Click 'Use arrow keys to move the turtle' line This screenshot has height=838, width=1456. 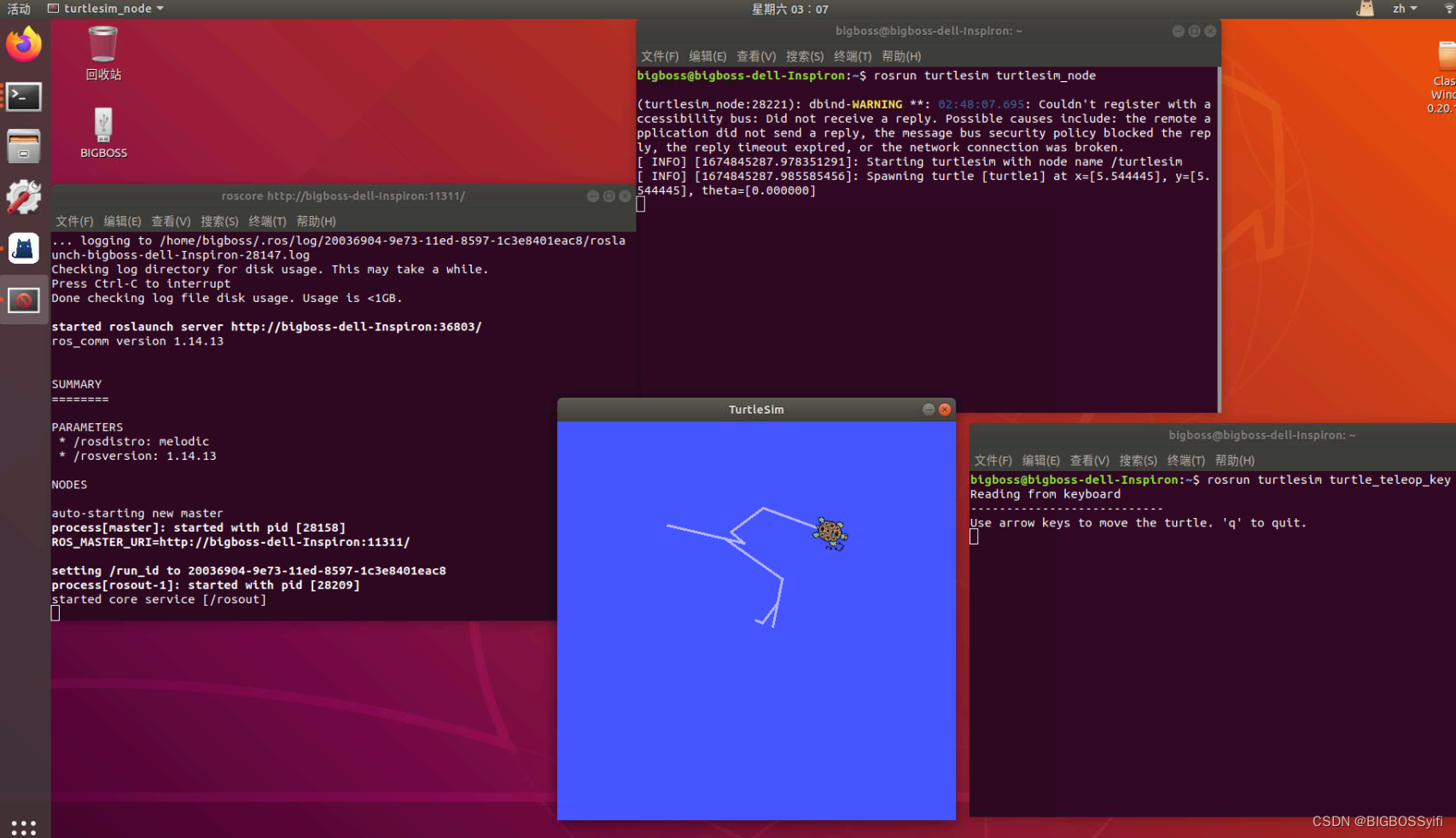(x=1139, y=523)
